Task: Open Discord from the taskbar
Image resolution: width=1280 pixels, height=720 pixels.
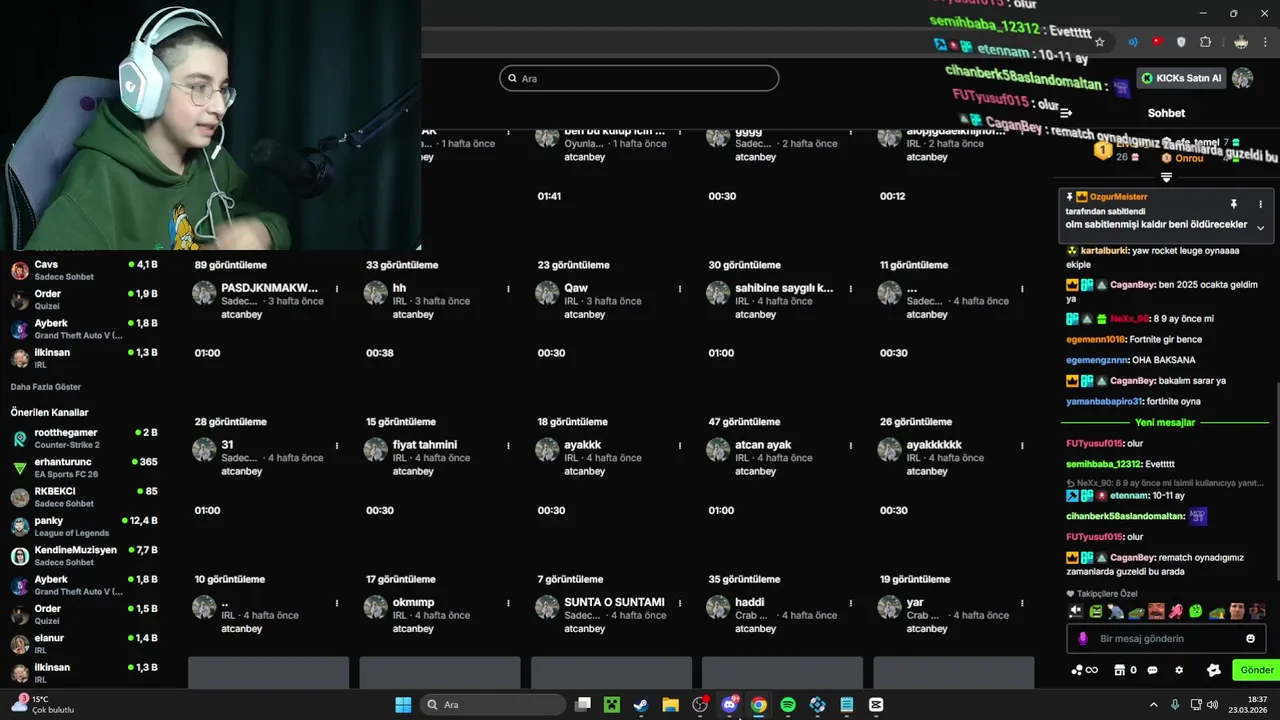Action: pos(729,705)
